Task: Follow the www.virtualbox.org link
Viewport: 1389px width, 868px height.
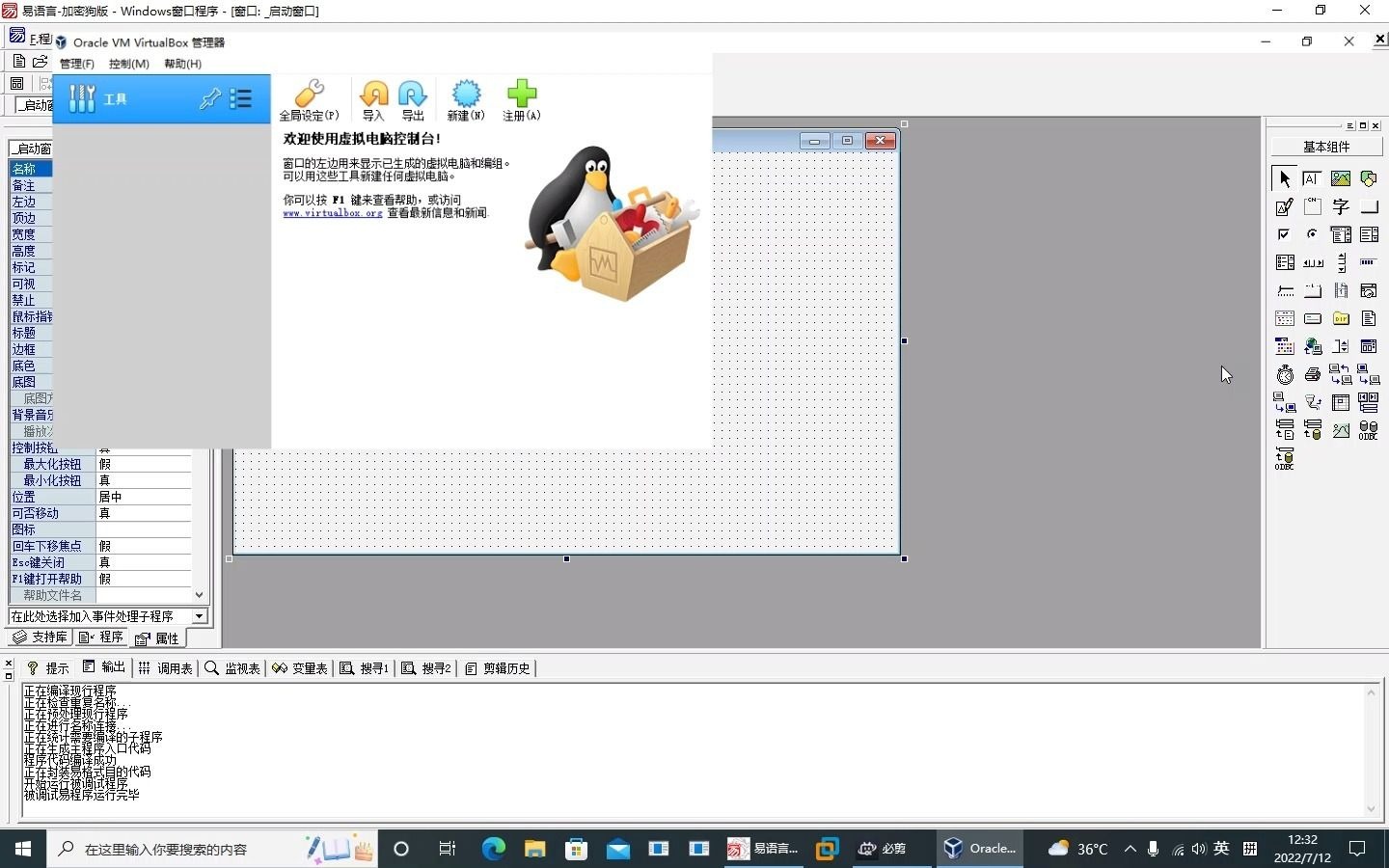Action: point(333,213)
